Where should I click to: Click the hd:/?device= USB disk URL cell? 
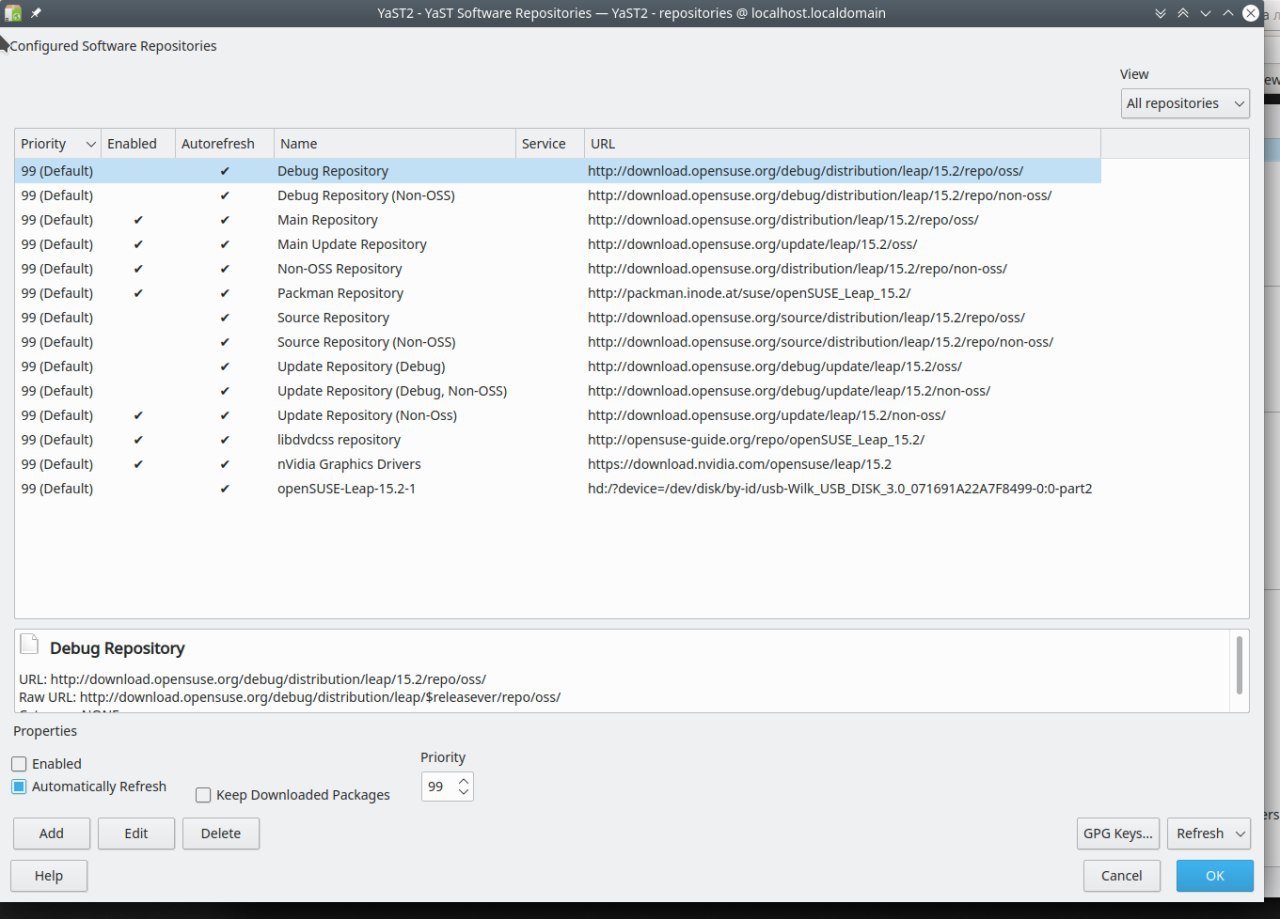[840, 489]
